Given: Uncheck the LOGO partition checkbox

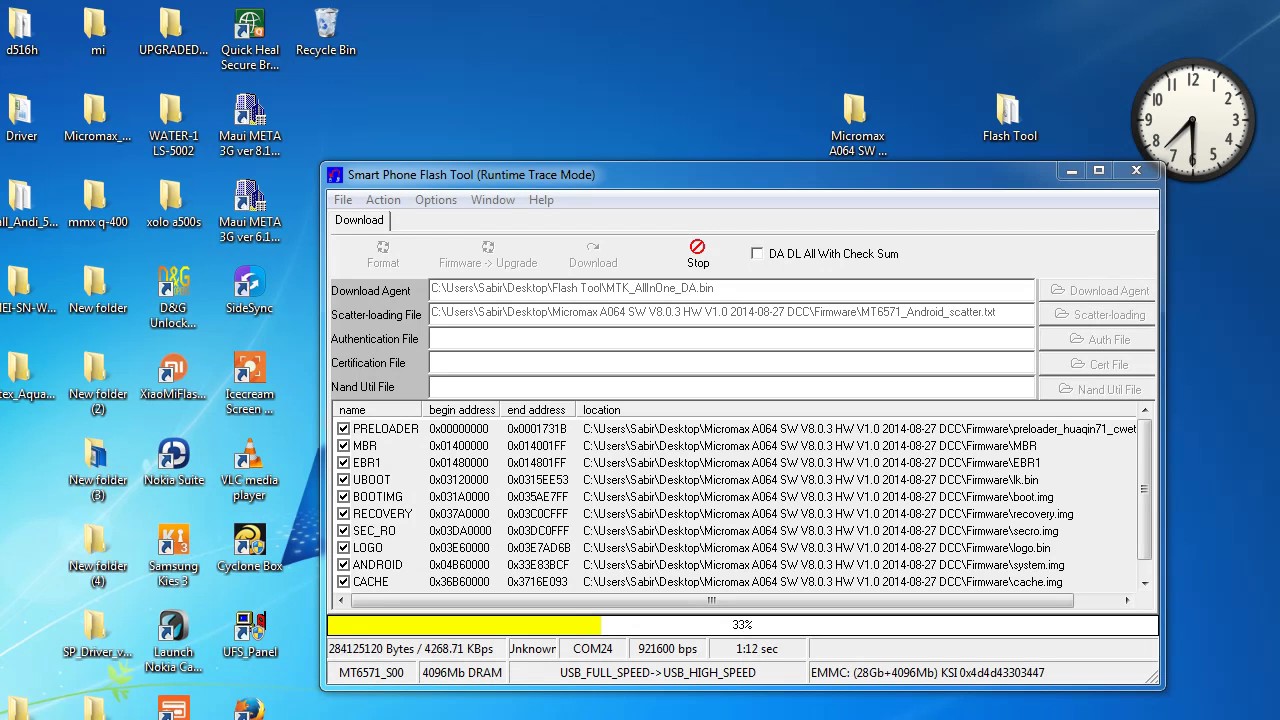Looking at the screenshot, I should 343,548.
